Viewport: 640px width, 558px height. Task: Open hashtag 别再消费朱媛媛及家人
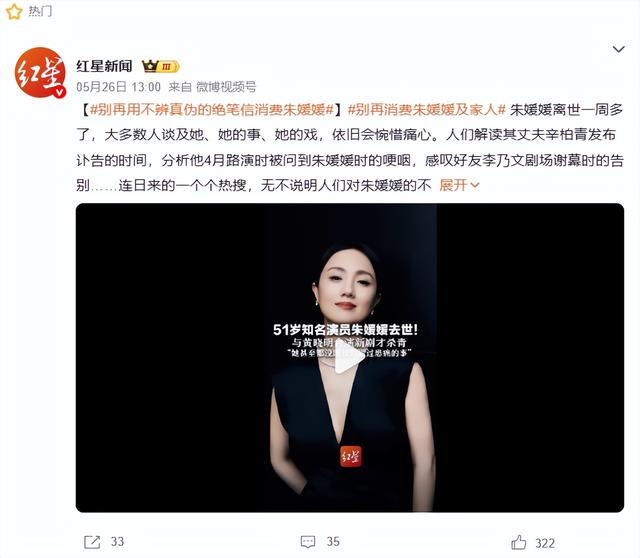(x=427, y=109)
